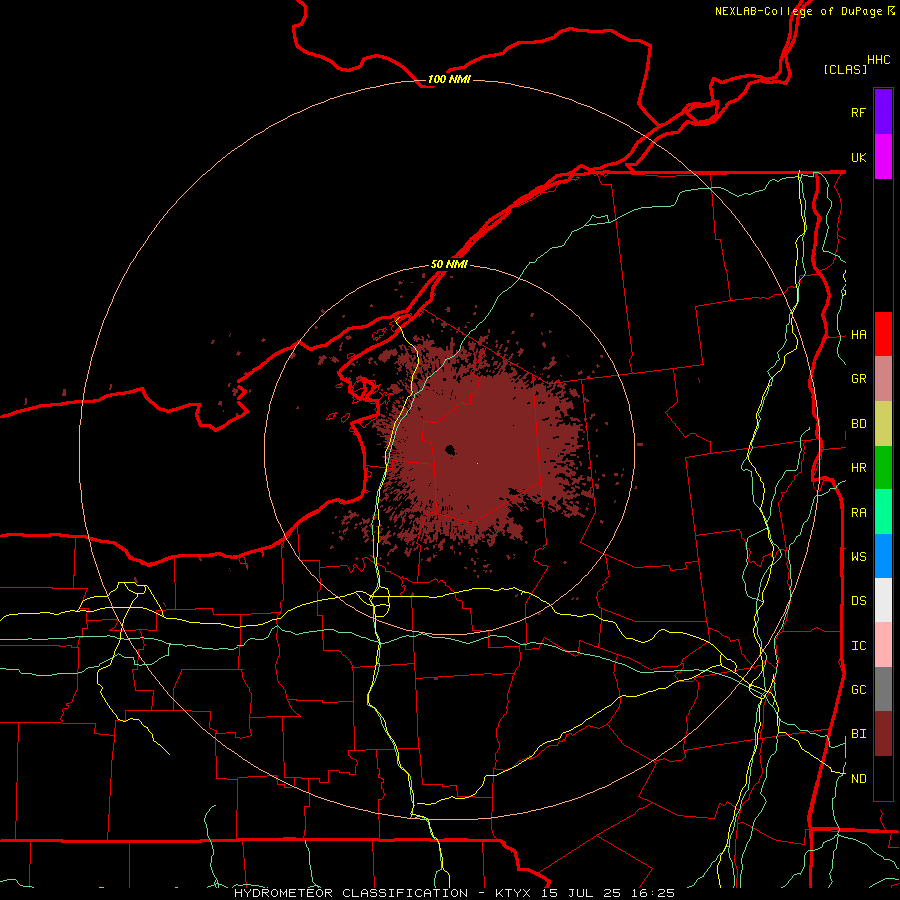
Task: Select the BD yellow legend swatch
Action: [883, 423]
